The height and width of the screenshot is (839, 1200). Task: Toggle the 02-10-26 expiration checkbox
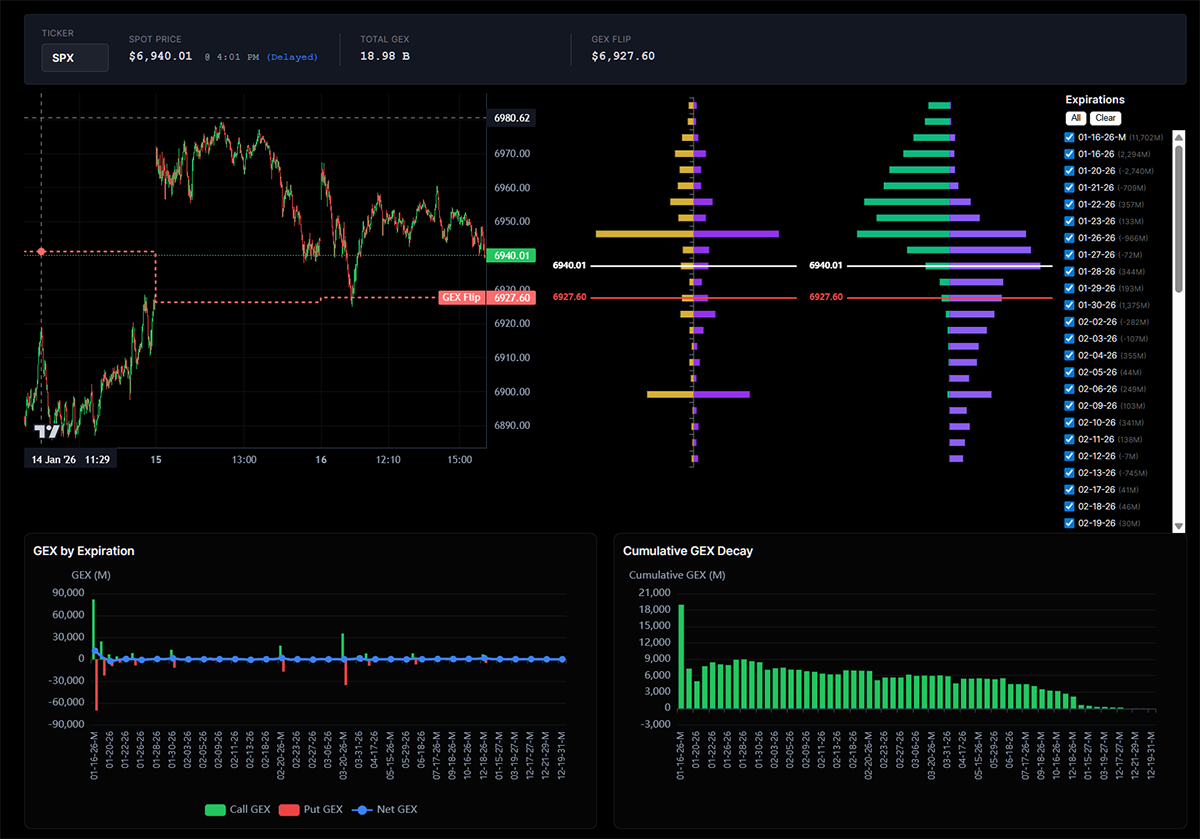pos(1069,422)
